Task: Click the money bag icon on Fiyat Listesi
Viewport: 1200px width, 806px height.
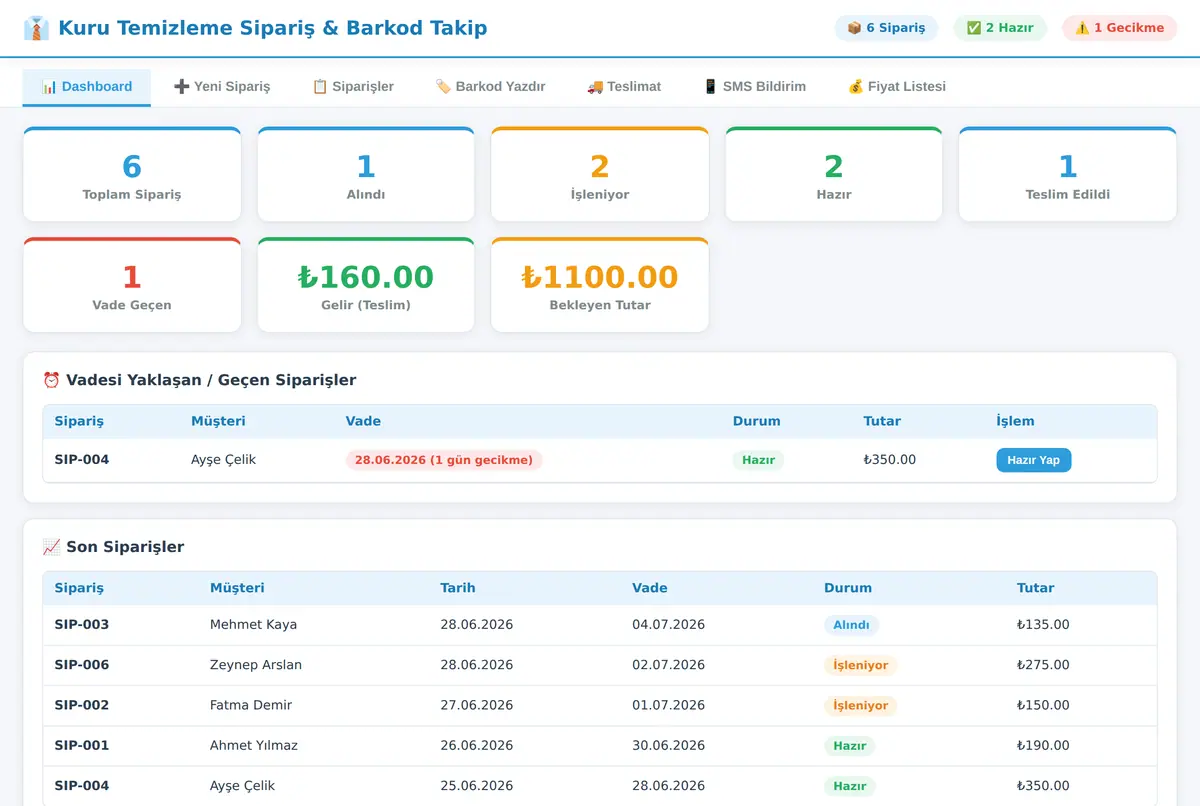Action: [x=855, y=87]
